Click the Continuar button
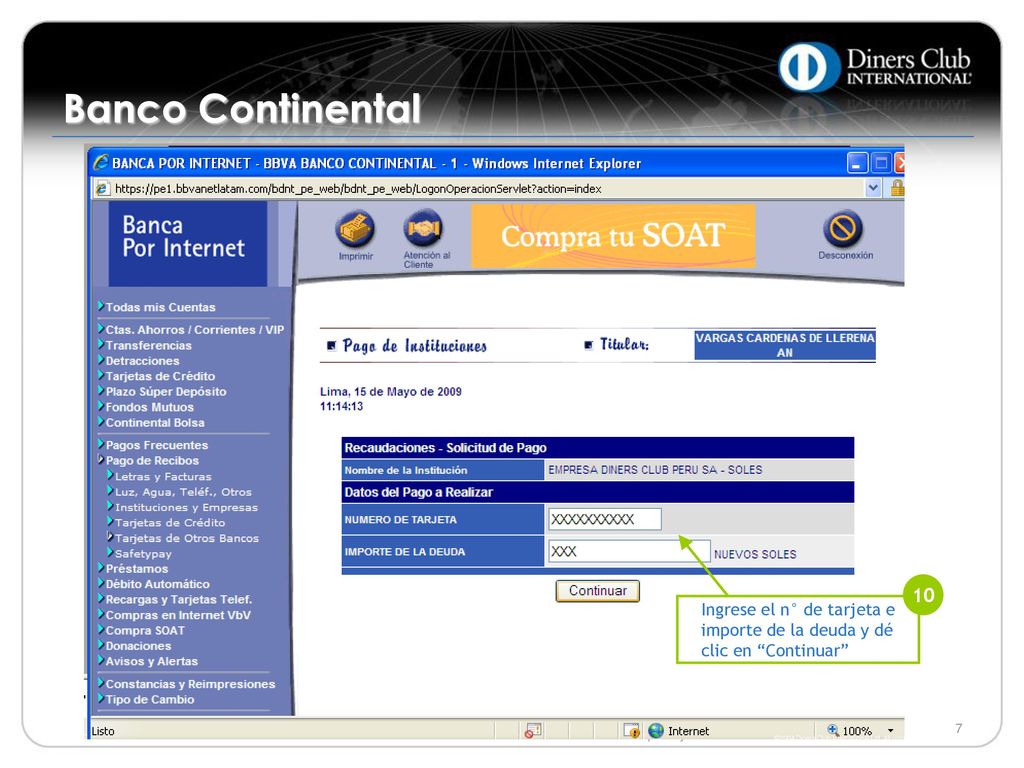 598,591
